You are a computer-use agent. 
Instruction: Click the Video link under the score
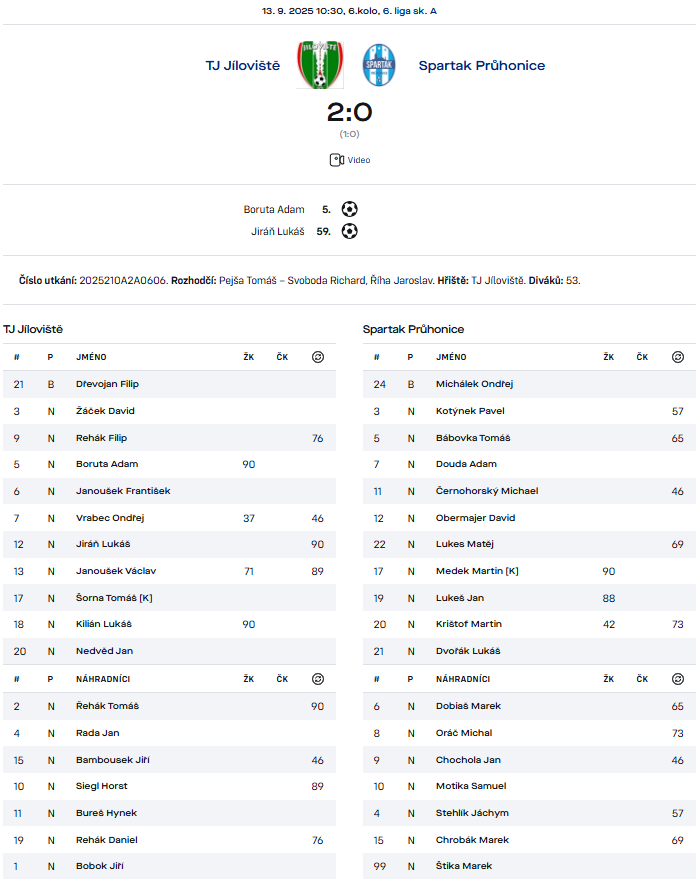pyautogui.click(x=359, y=160)
